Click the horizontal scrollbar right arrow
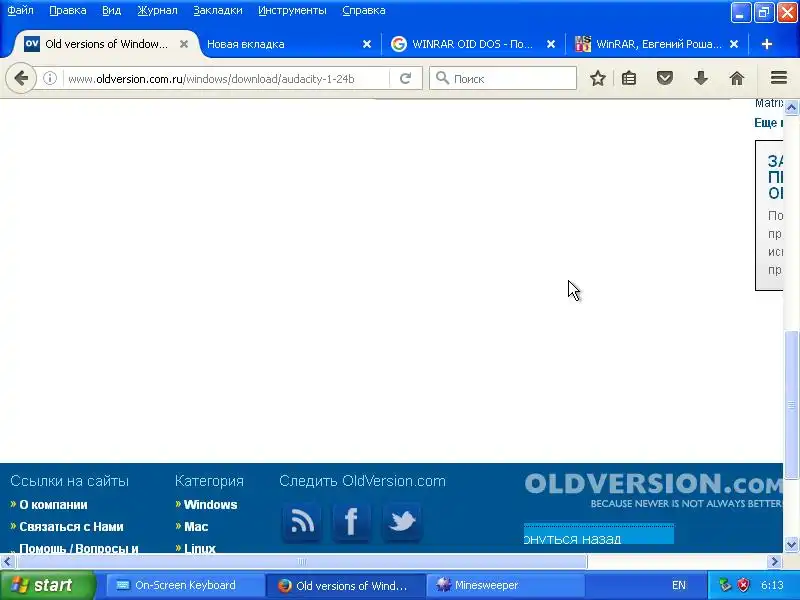This screenshot has width=800, height=600. point(775,561)
